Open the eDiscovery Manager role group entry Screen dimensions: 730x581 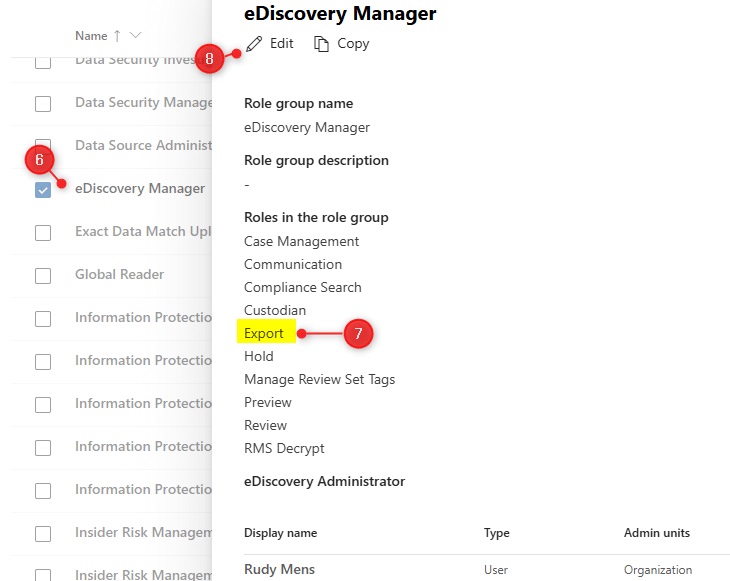(x=140, y=189)
